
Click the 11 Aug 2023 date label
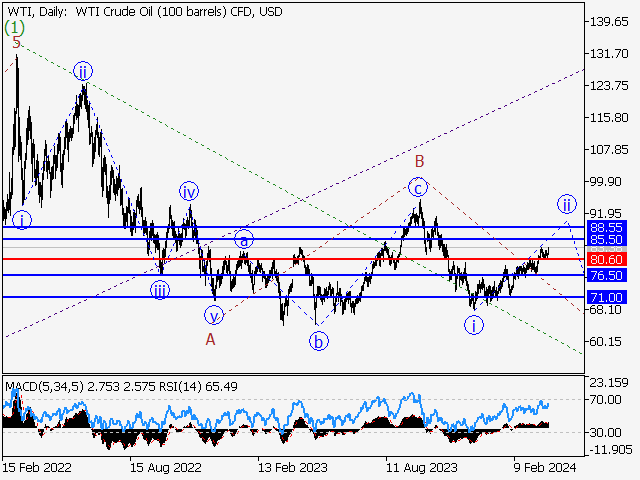coord(422,467)
